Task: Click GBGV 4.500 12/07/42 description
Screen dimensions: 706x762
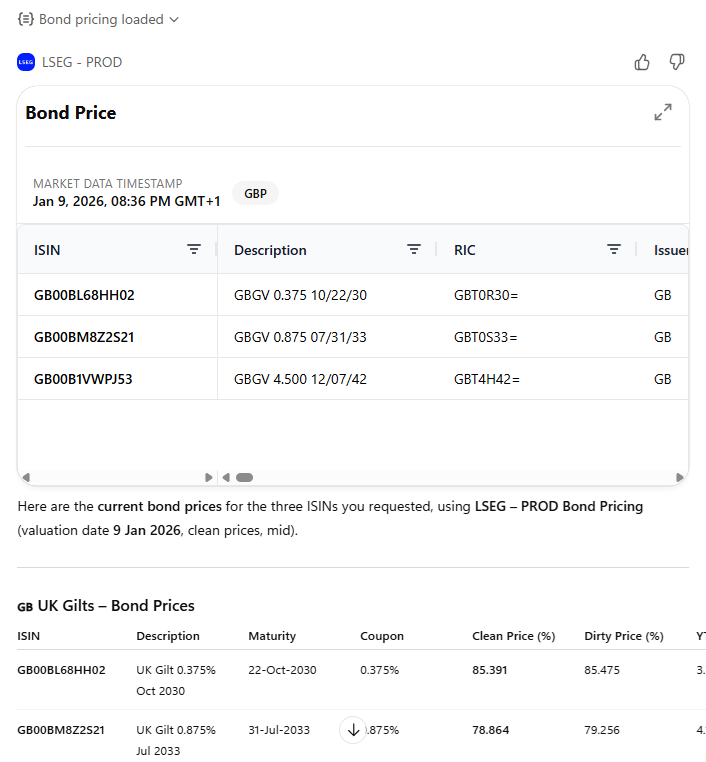Action: click(x=300, y=379)
